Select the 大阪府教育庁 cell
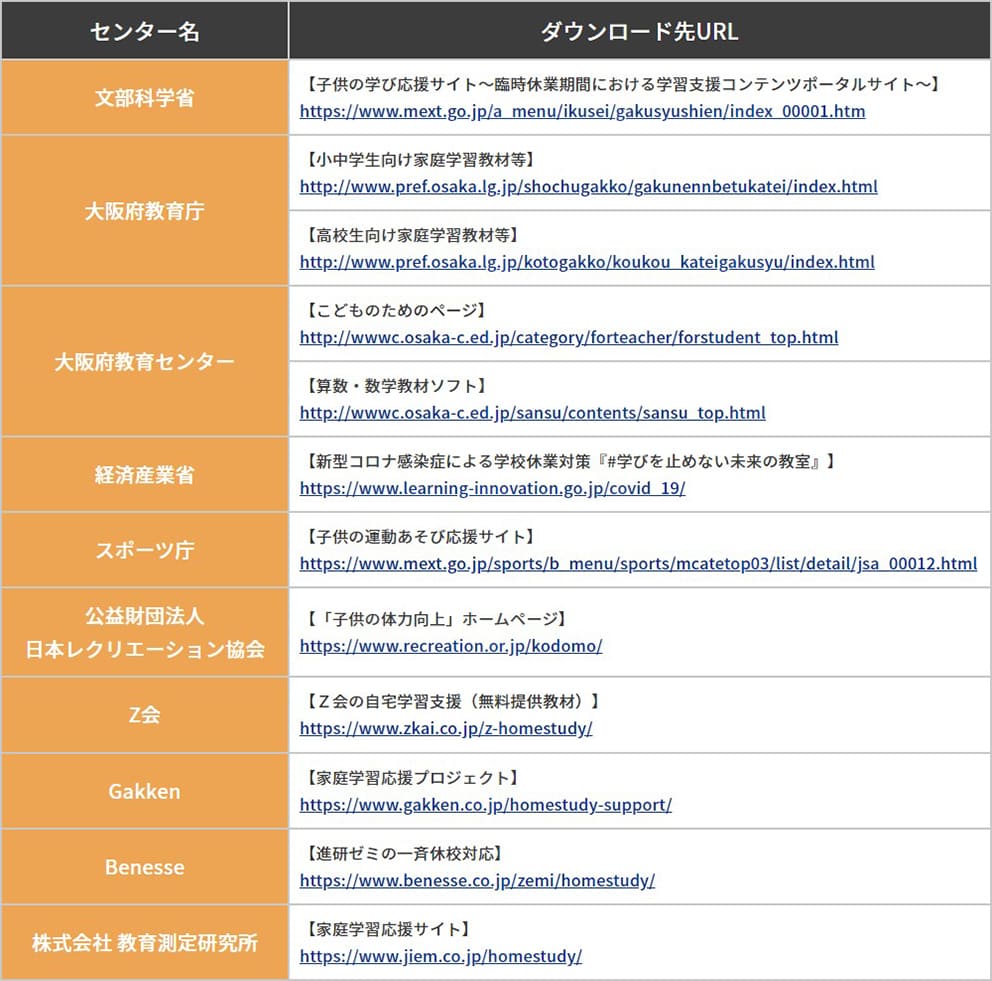Image resolution: width=992 pixels, height=981 pixels. [145, 211]
